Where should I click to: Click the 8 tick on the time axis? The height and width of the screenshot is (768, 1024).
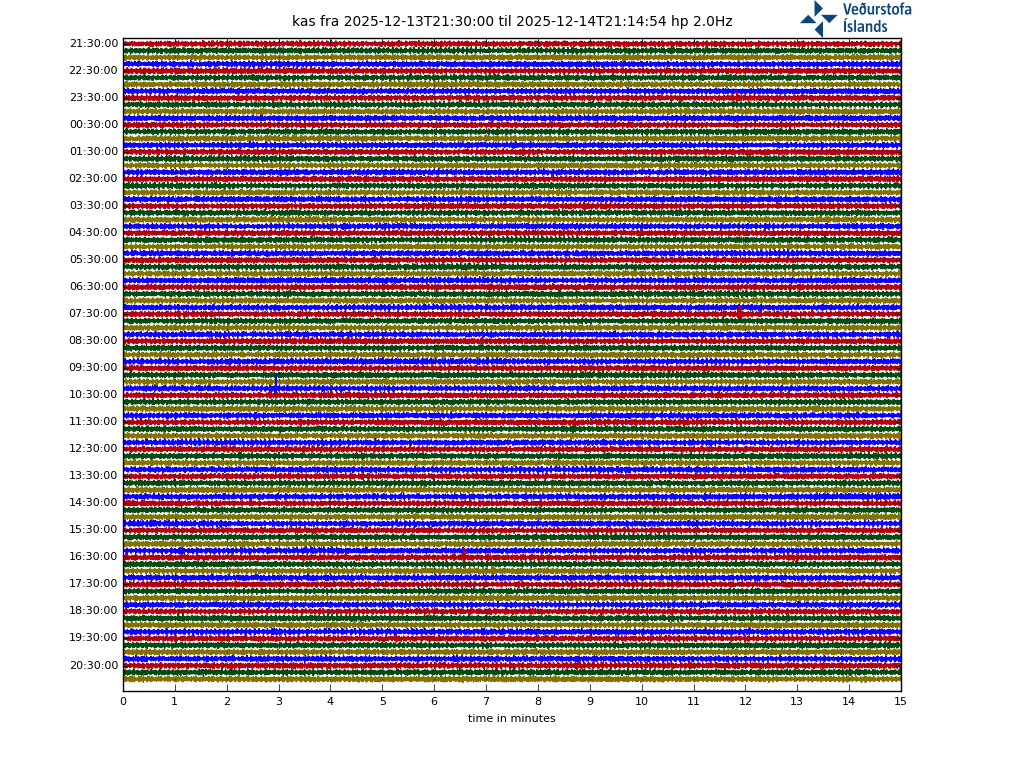(538, 702)
